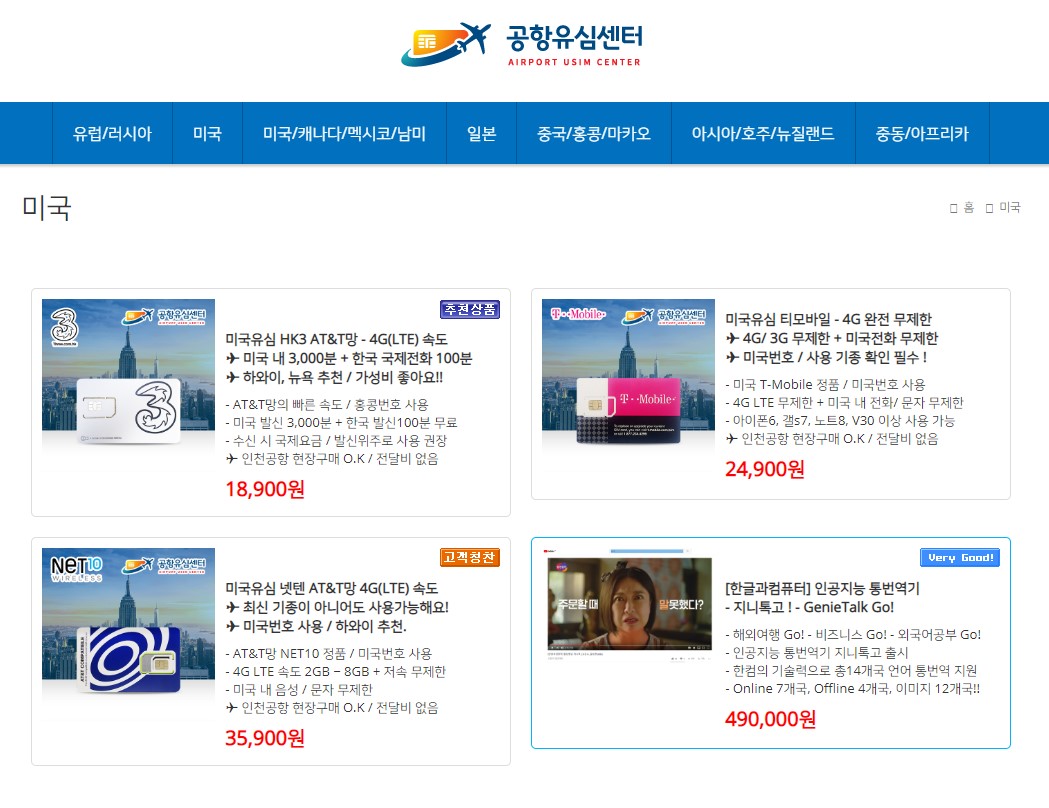The height and width of the screenshot is (808, 1049).
Task: Click '4G LTE 속도 2GB – 8GB + 저속 무제한'
Action: 339,672
